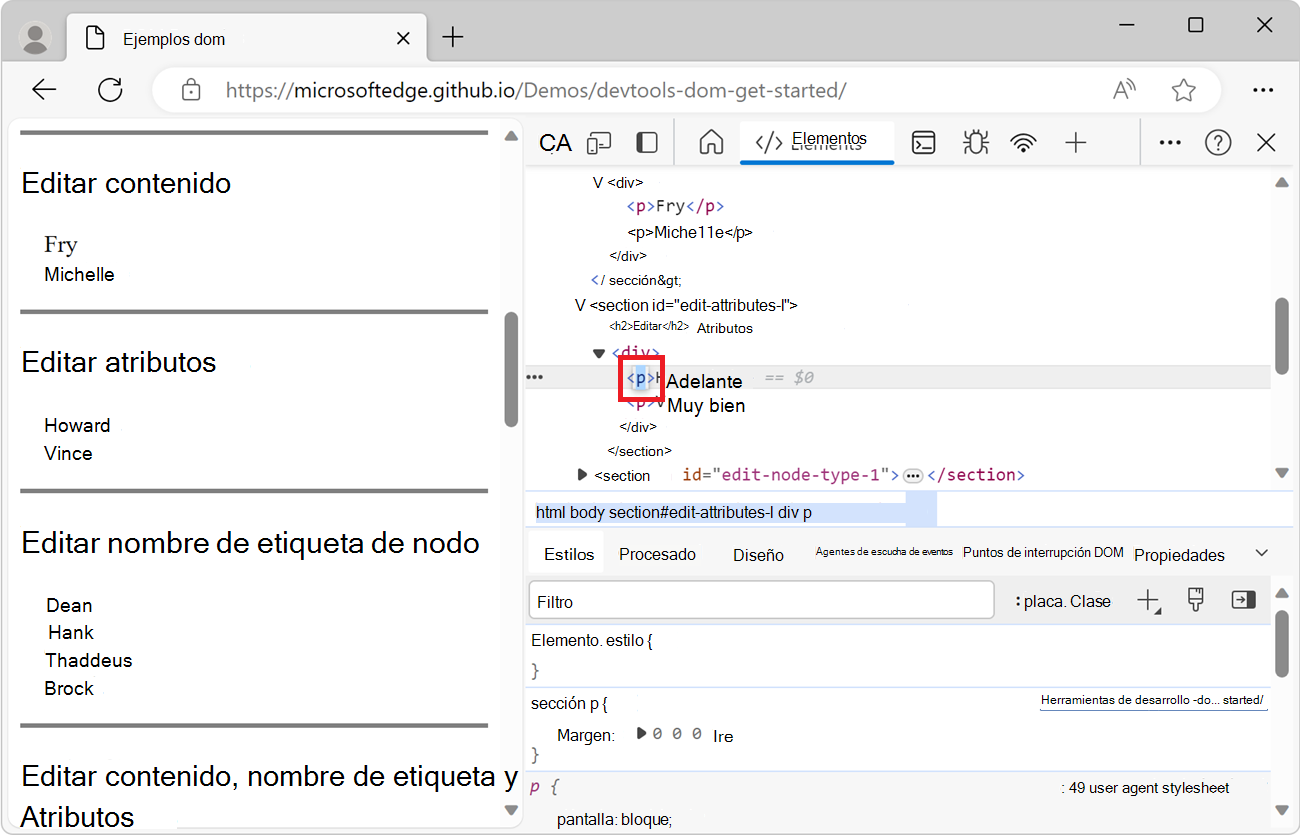Open DevTools Welcome home icon
This screenshot has width=1300, height=835.
click(711, 143)
